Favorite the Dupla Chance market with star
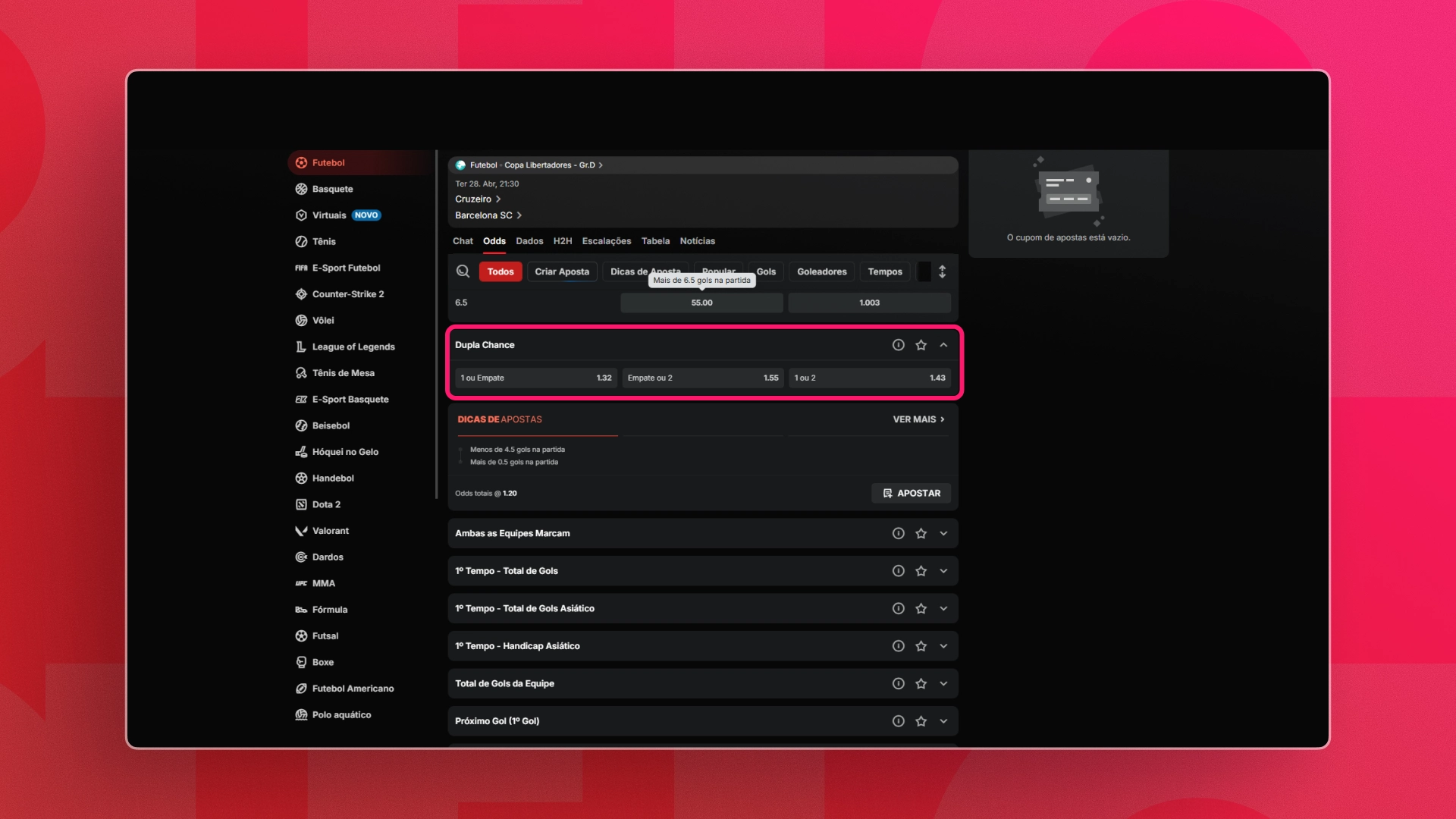This screenshot has width=1456, height=819. (921, 345)
